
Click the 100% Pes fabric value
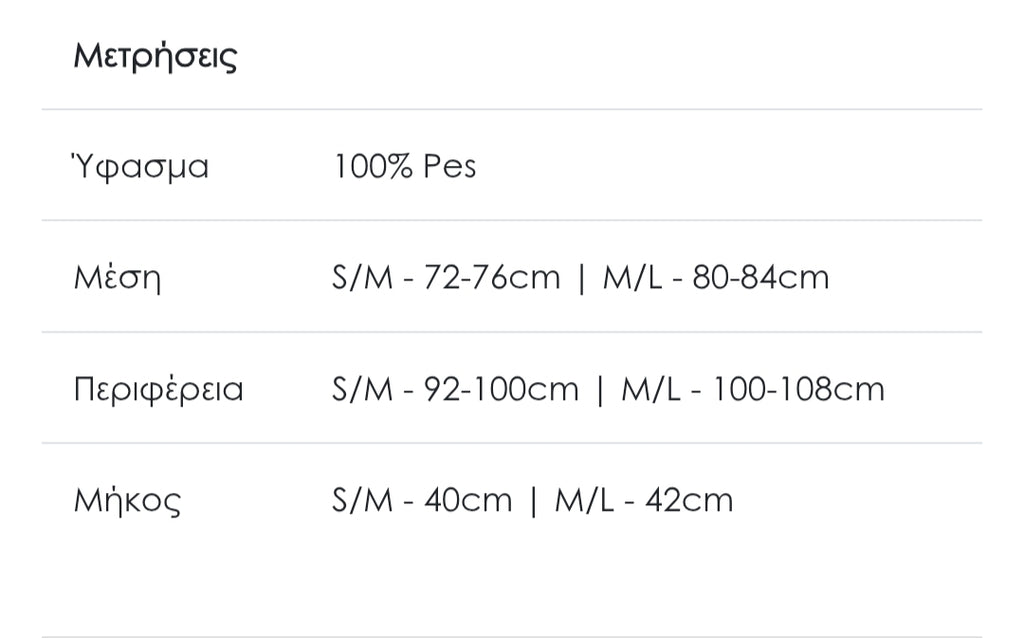404,166
